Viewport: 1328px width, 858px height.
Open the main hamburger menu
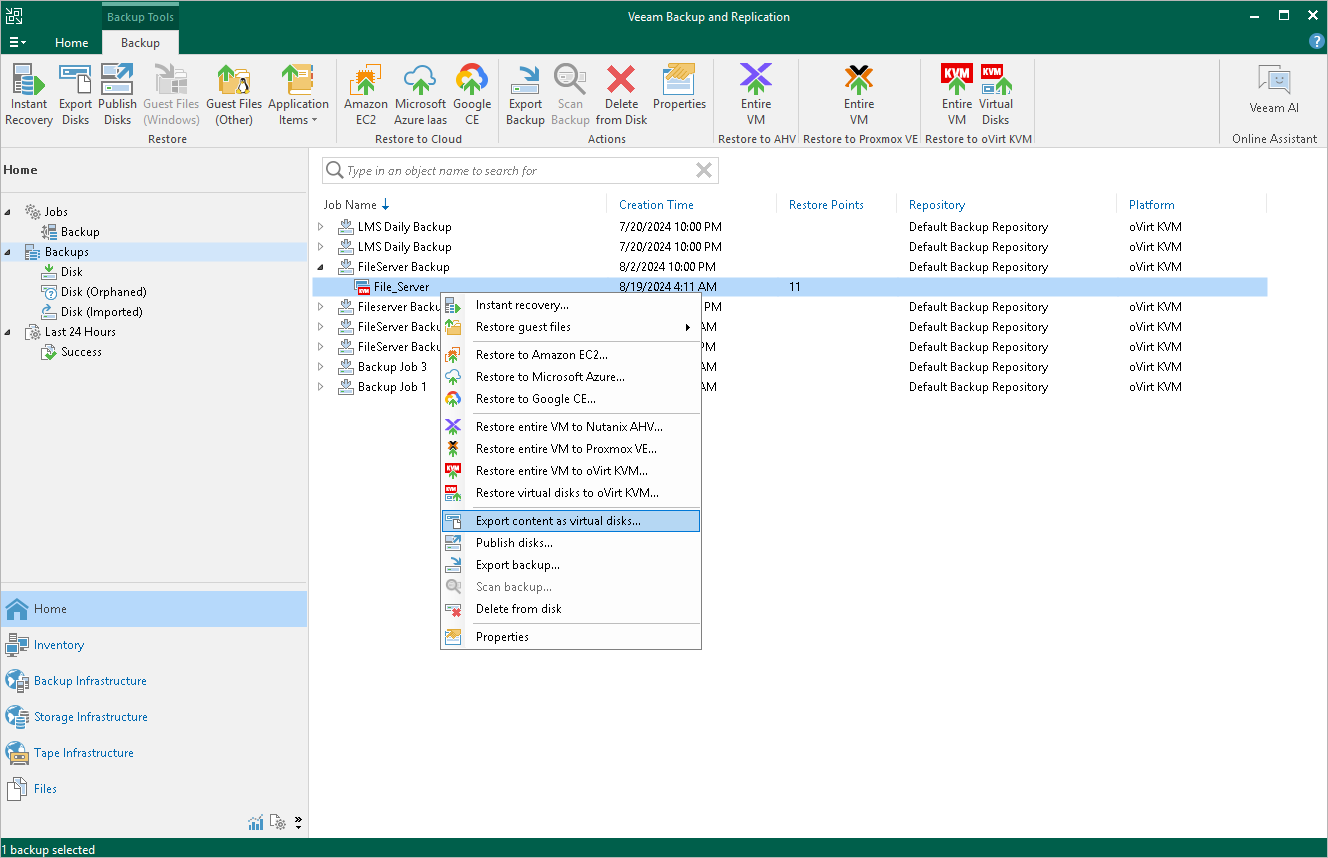point(18,43)
